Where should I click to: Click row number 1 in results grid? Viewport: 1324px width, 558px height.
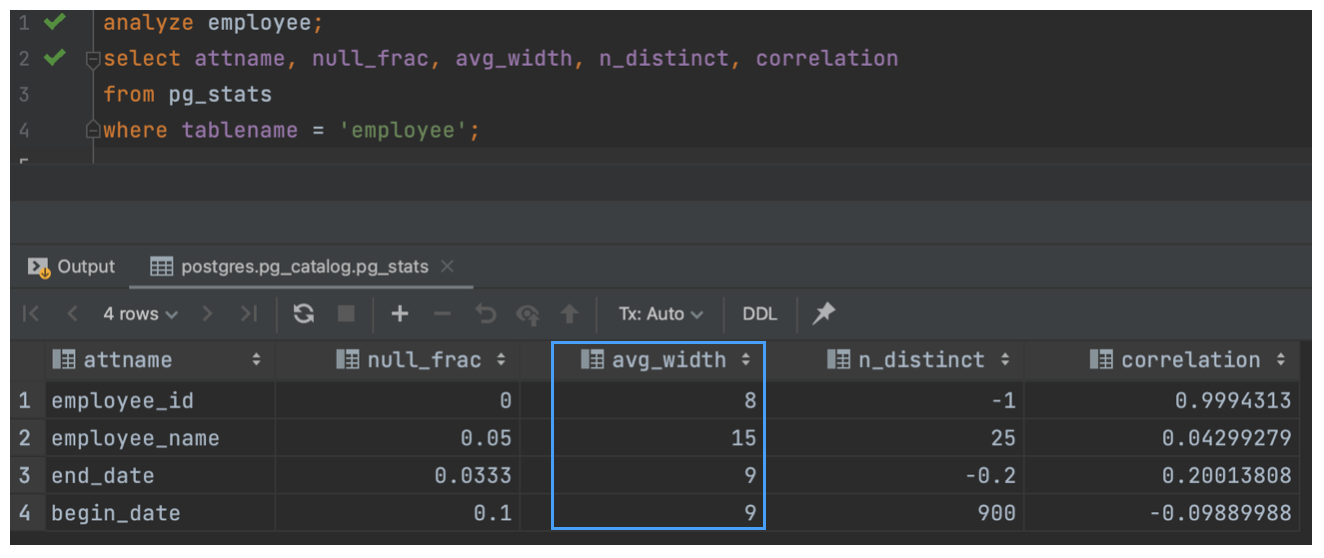pyautogui.click(x=26, y=401)
